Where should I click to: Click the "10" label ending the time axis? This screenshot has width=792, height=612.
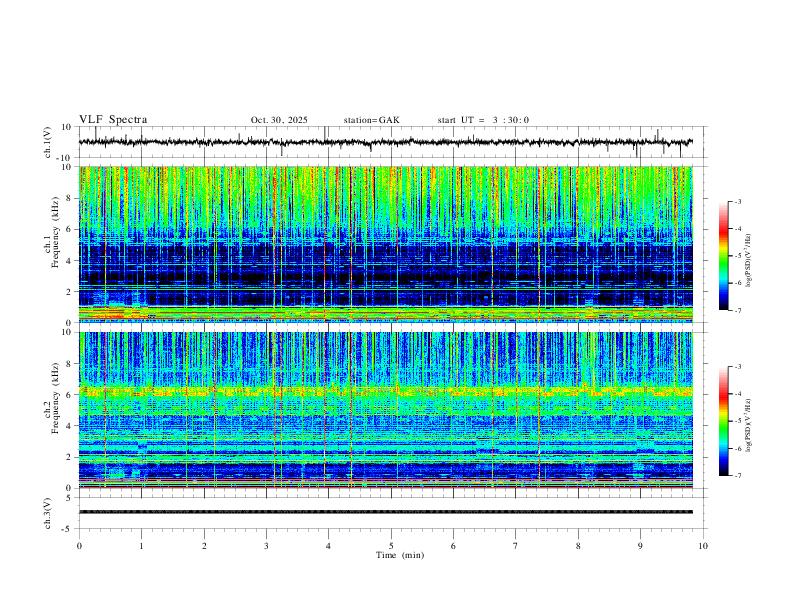click(x=703, y=546)
